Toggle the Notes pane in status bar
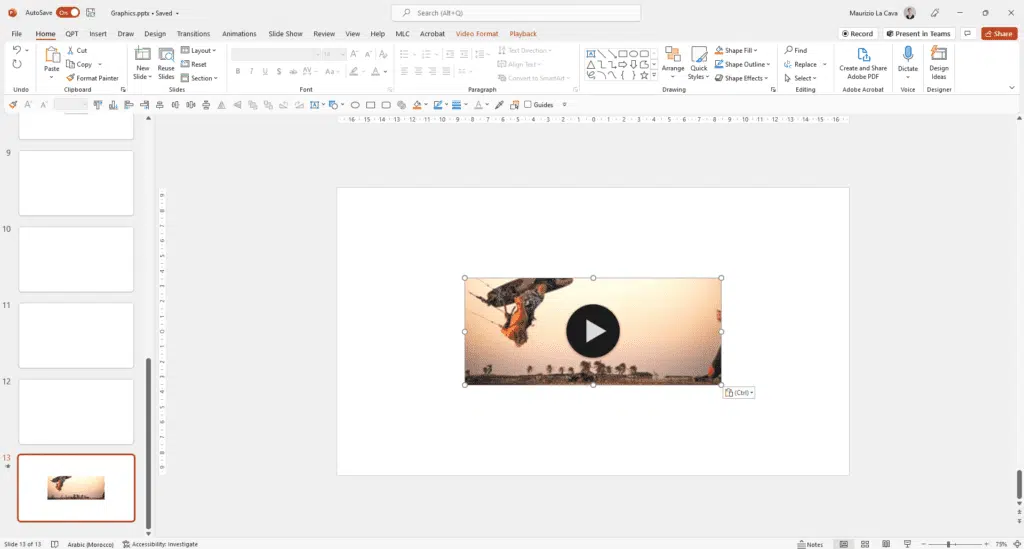The width and height of the screenshot is (1024, 549). point(811,544)
